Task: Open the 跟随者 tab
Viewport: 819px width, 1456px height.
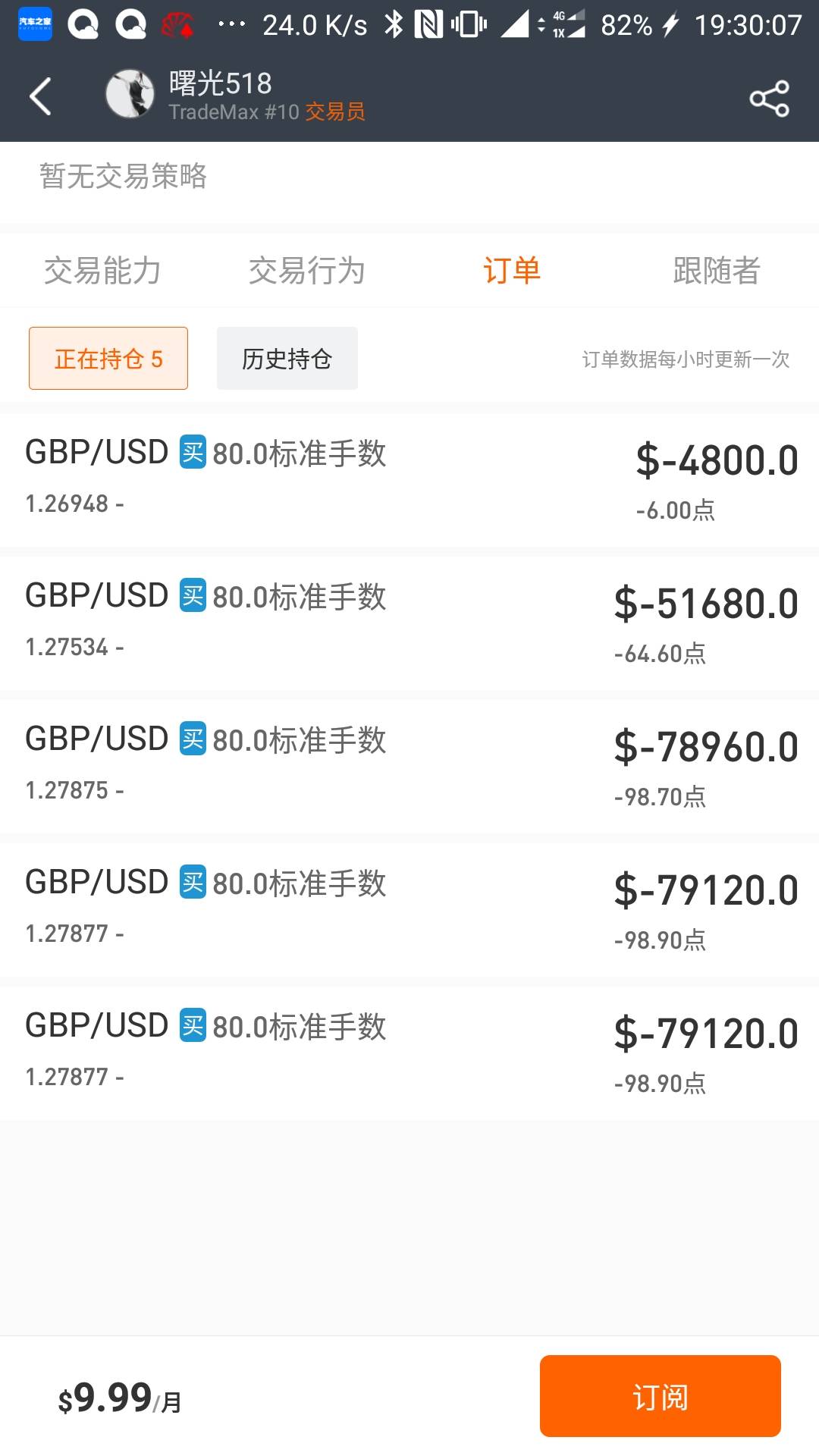Action: pos(717,271)
